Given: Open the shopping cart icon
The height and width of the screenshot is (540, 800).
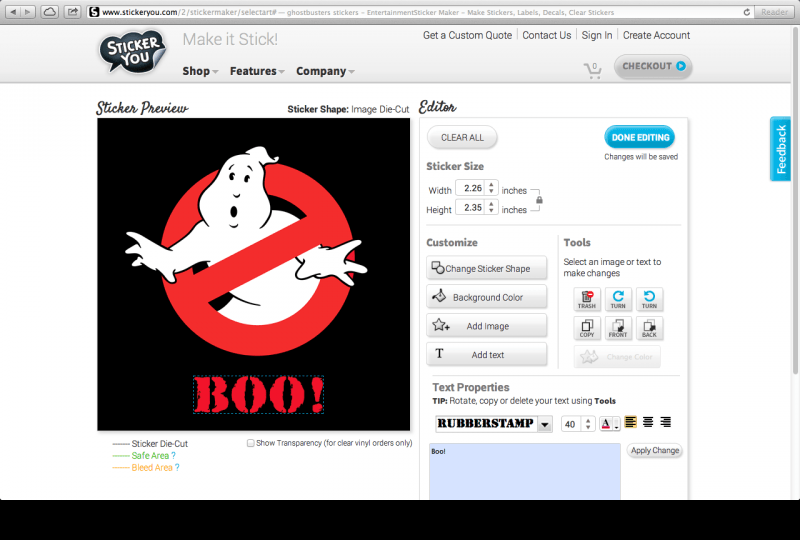Looking at the screenshot, I should tap(592, 70).
